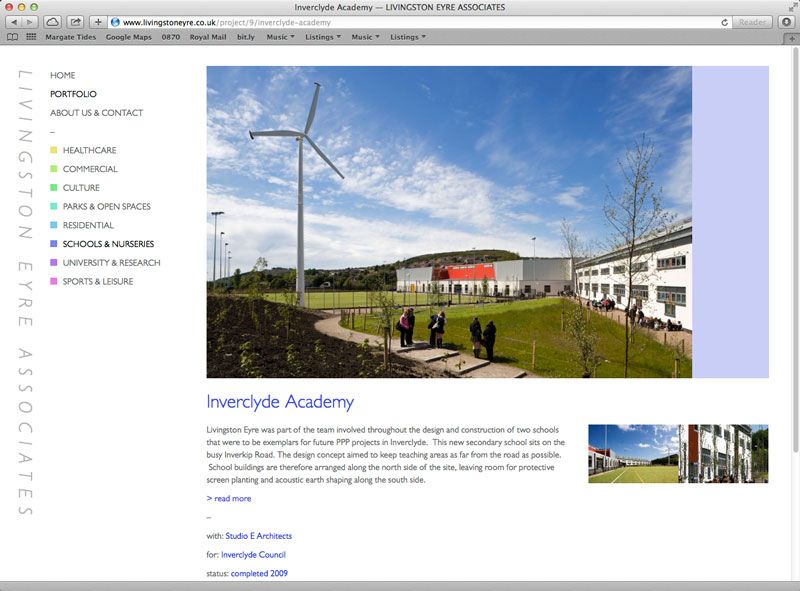Viewport: 800px width, 591px height.
Task: Open Google Maps bookmark
Action: tap(127, 37)
